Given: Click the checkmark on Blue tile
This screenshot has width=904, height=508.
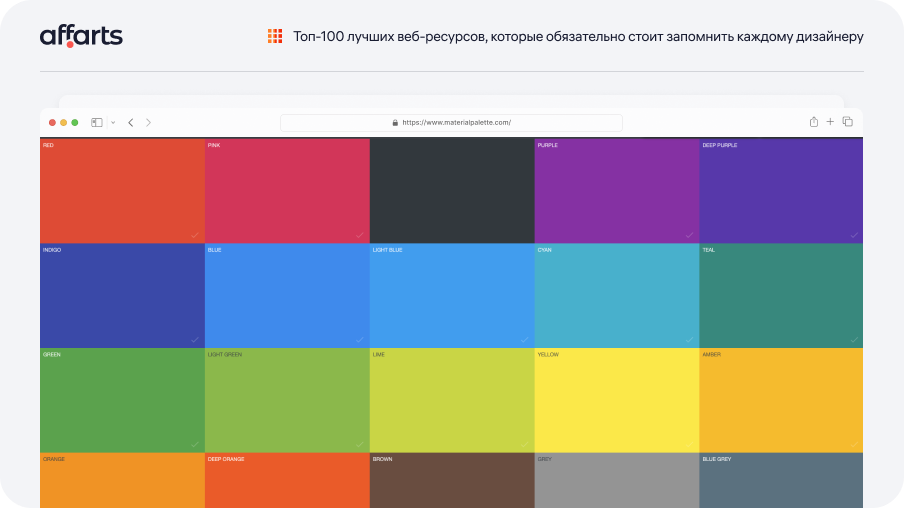Looking at the screenshot, I should 360,340.
